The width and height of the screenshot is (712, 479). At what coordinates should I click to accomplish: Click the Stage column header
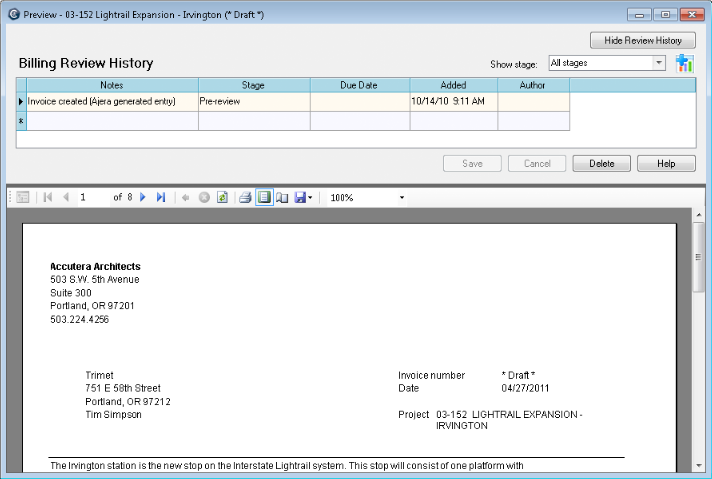point(253,85)
